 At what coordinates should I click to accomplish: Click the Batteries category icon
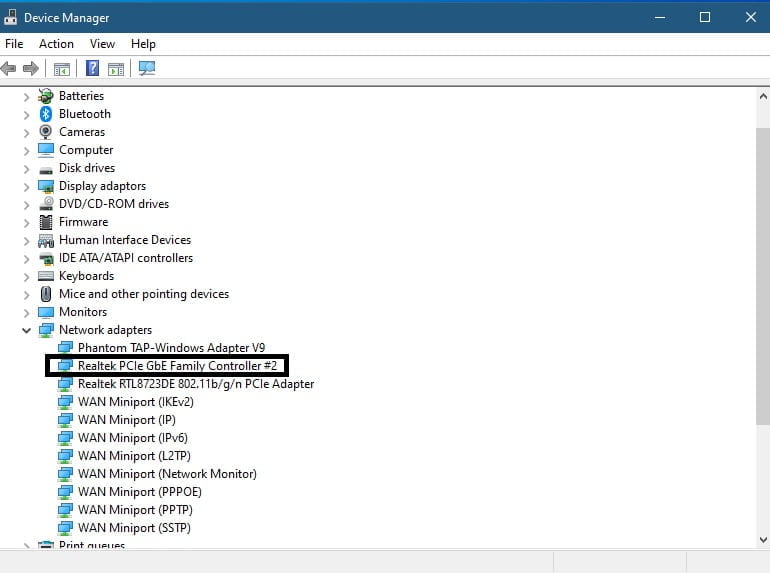tap(46, 96)
